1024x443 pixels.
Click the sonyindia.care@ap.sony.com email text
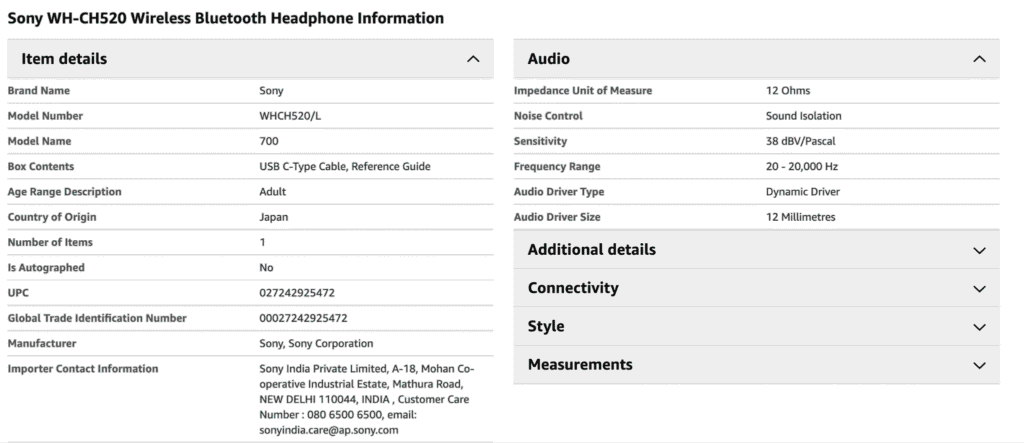point(328,430)
